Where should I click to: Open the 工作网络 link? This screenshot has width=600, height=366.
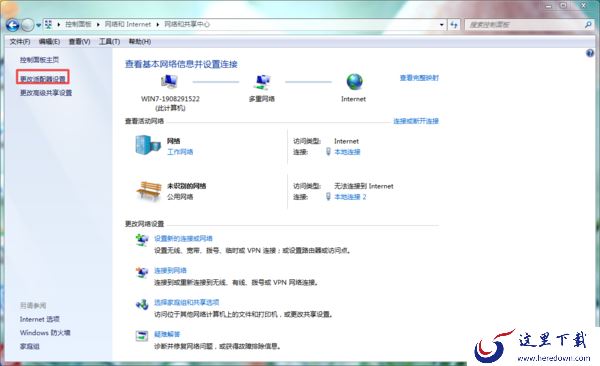click(x=180, y=152)
